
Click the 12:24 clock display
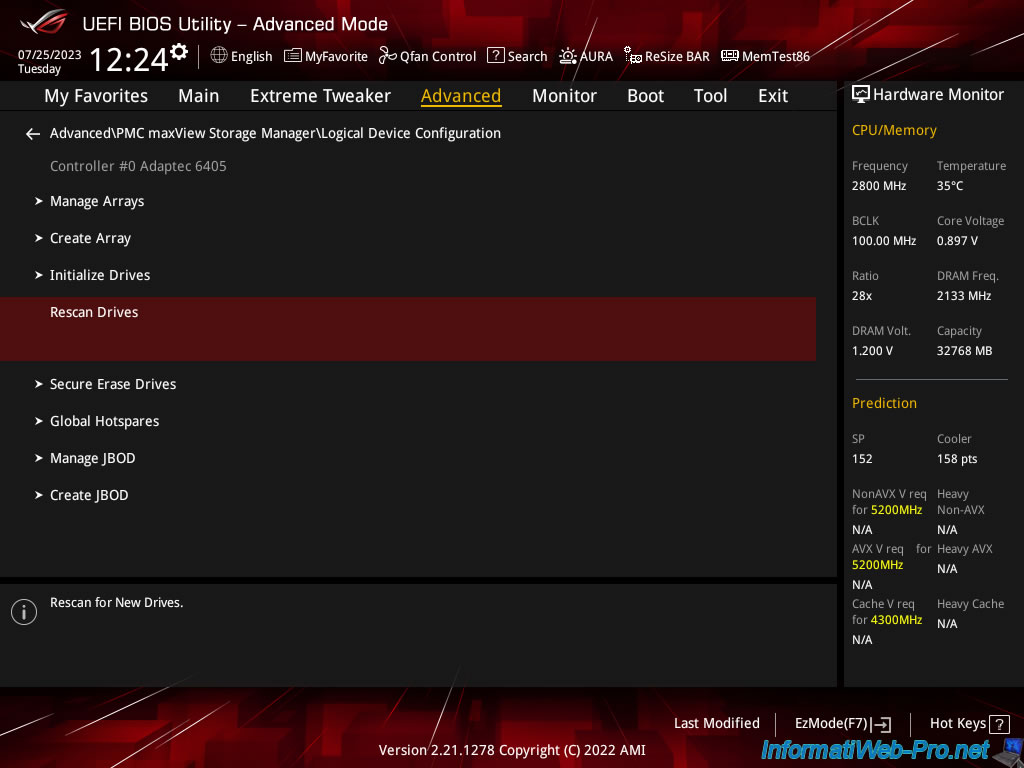[x=129, y=59]
